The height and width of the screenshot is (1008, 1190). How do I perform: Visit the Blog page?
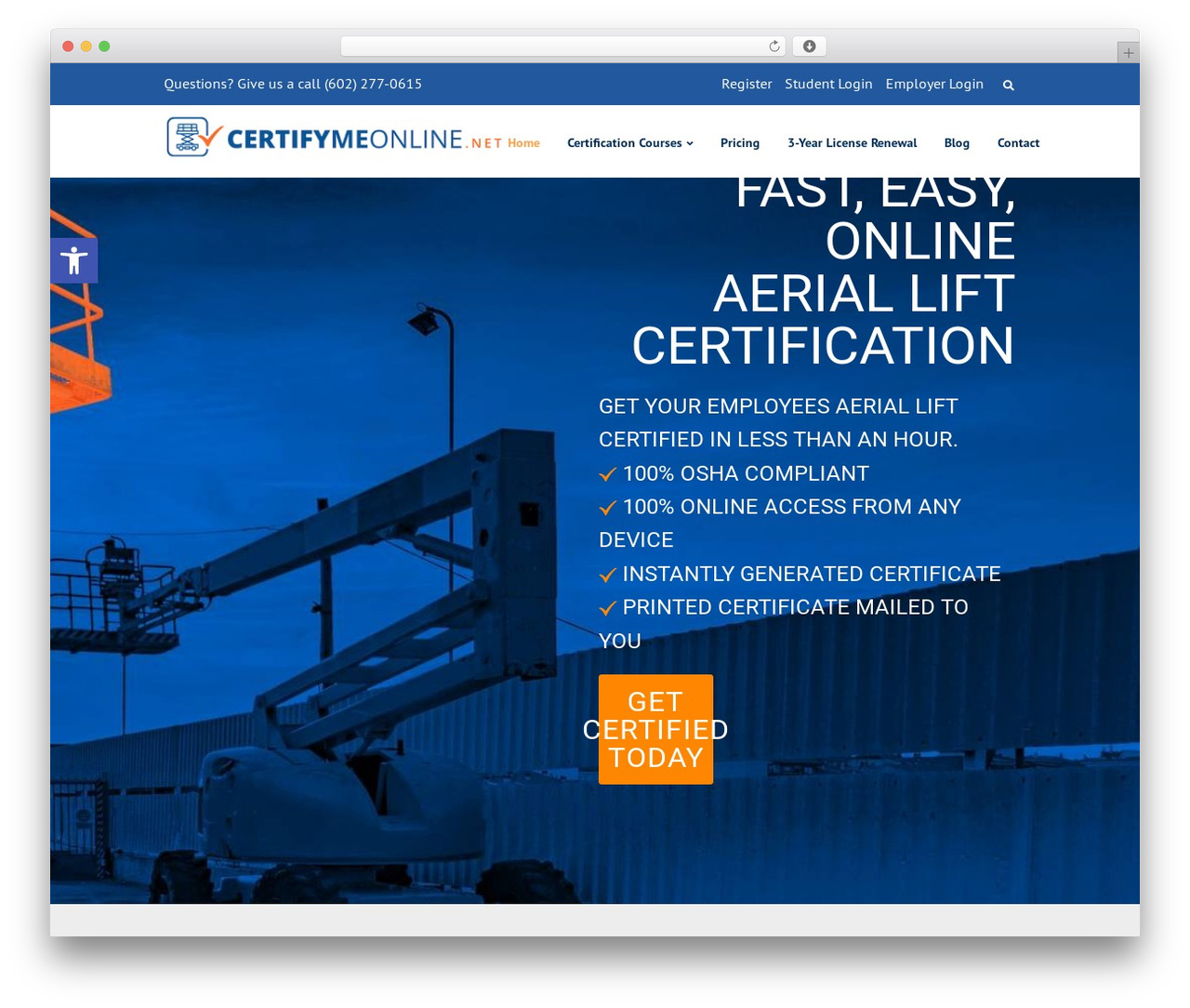tap(957, 143)
